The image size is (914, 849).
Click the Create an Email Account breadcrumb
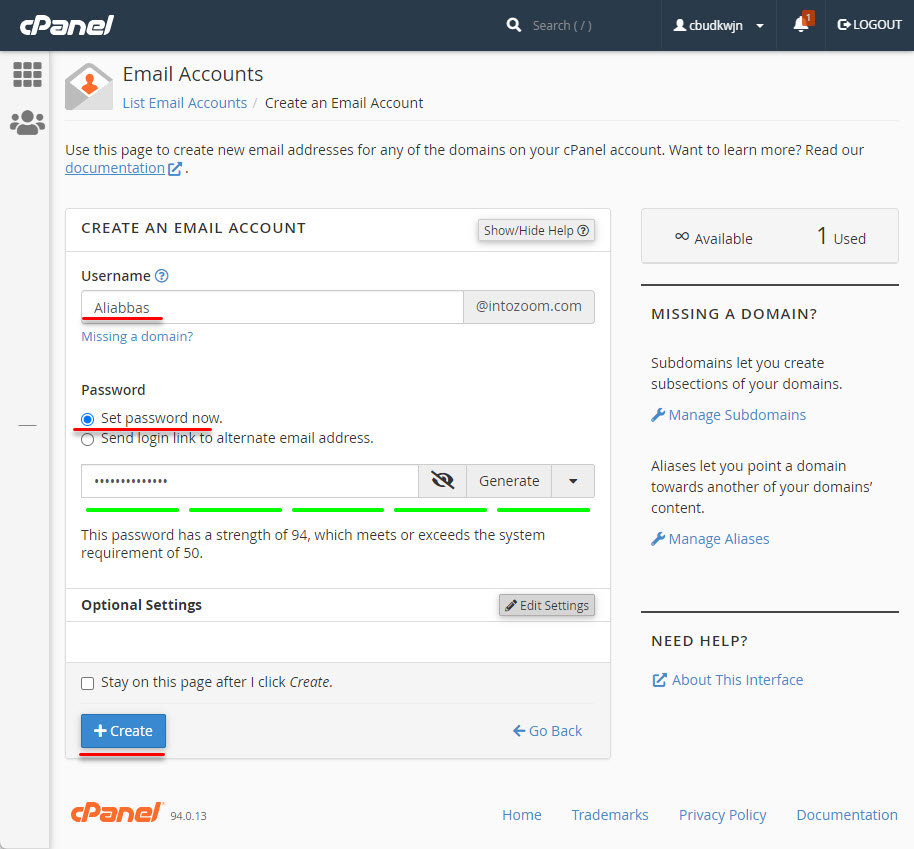click(344, 103)
